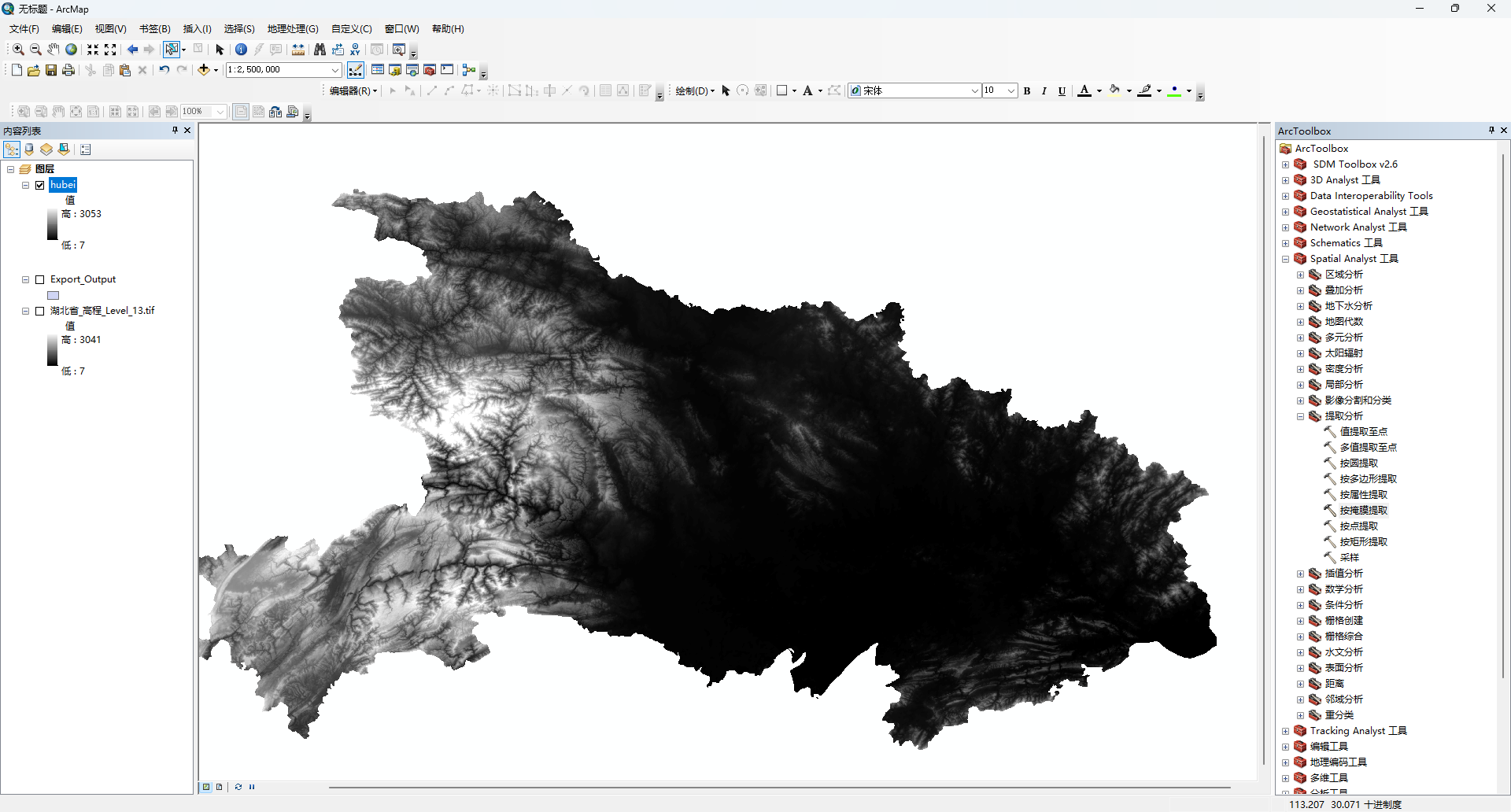Open the Table of Contents window icon
The width and height of the screenshot is (1511, 812).
[378, 70]
